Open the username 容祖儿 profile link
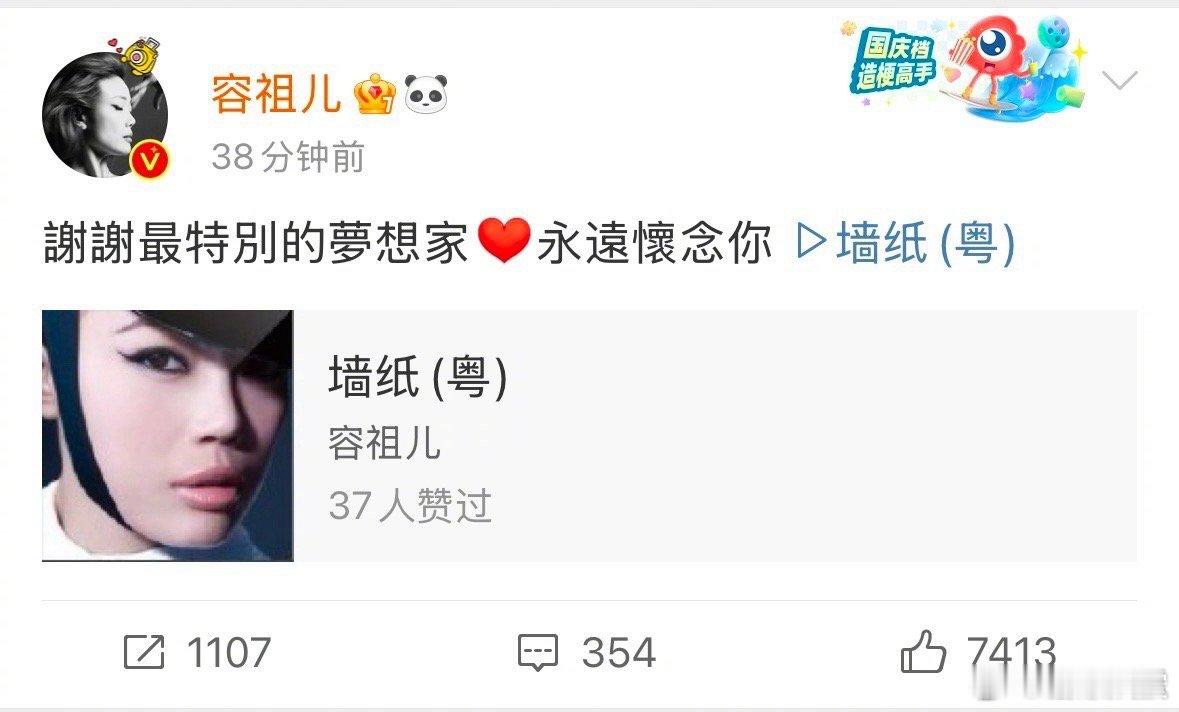 tap(276, 94)
